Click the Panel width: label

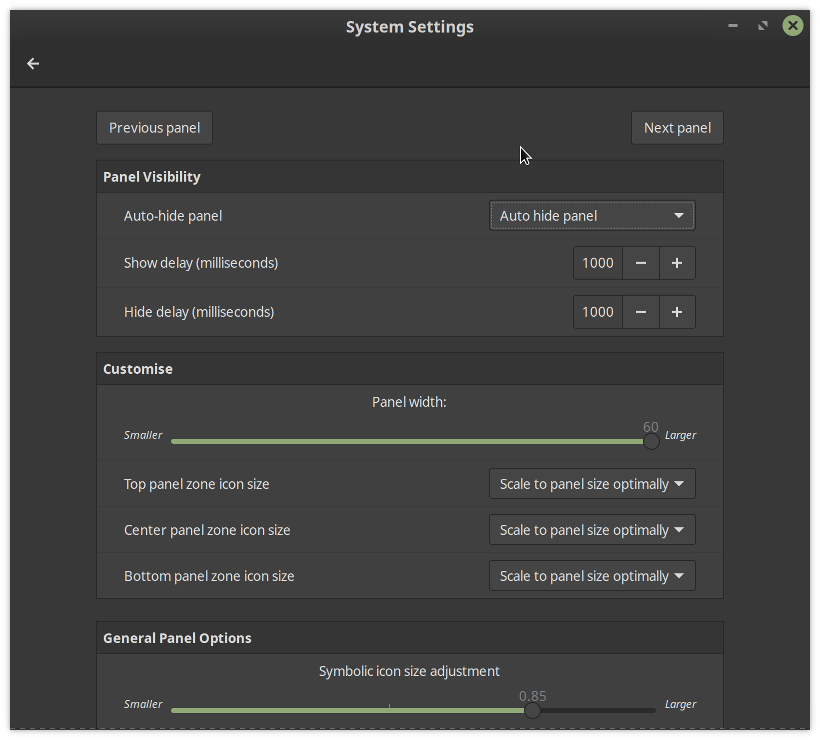click(x=409, y=402)
